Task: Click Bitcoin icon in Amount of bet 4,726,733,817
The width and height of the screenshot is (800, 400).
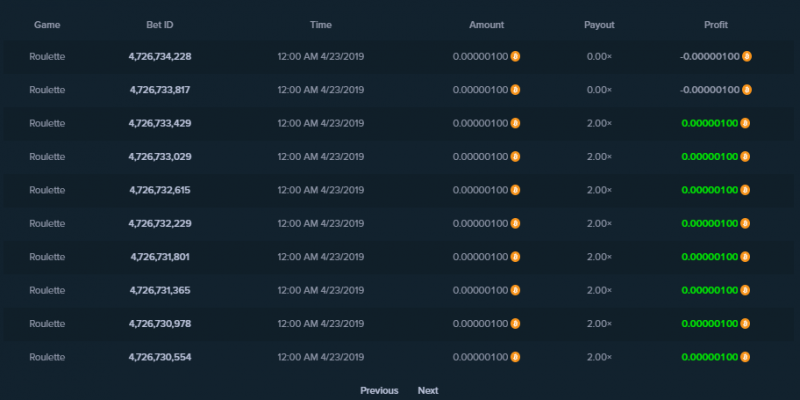Action: (515, 90)
